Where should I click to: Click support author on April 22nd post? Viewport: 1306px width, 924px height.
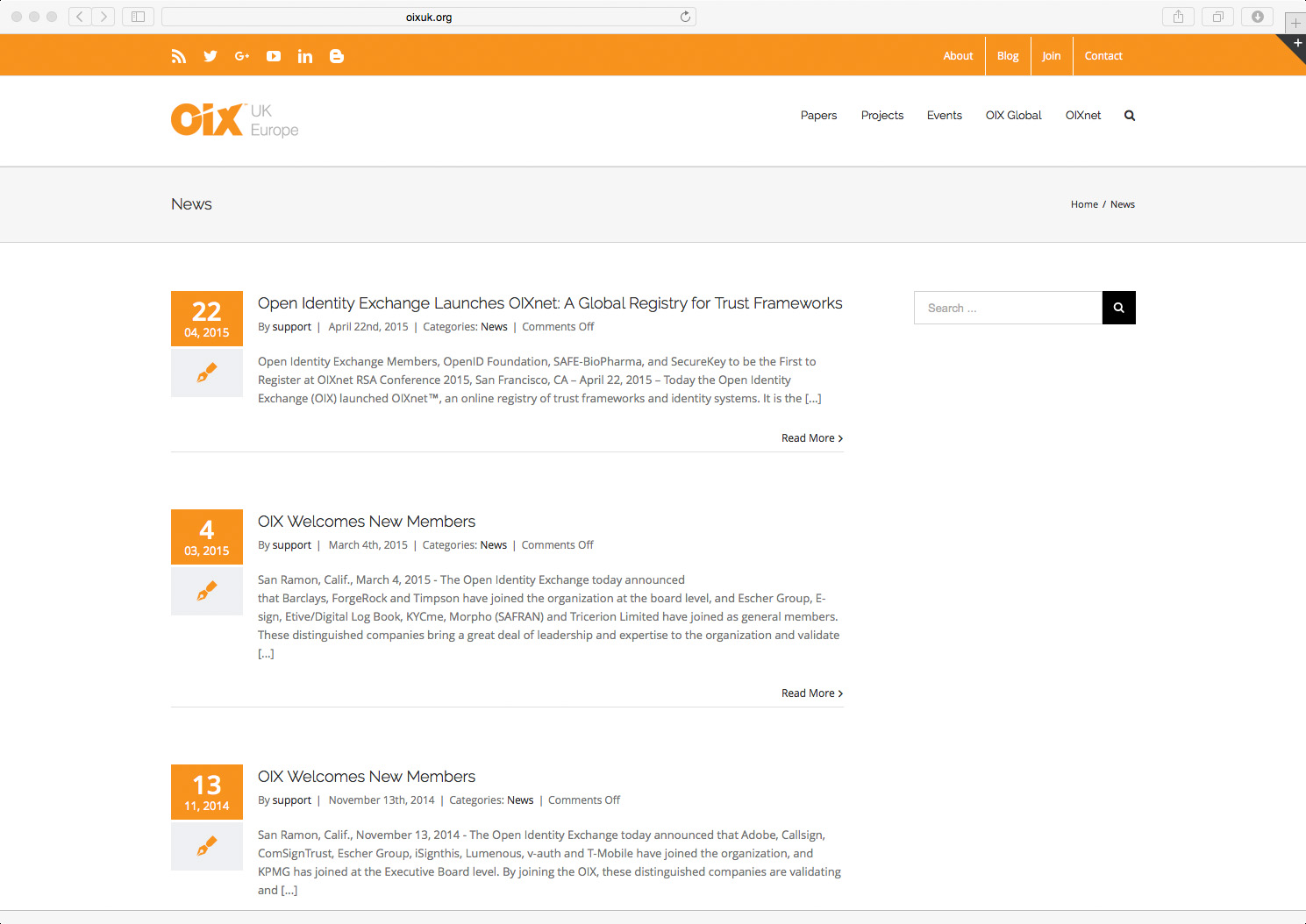[x=292, y=327]
